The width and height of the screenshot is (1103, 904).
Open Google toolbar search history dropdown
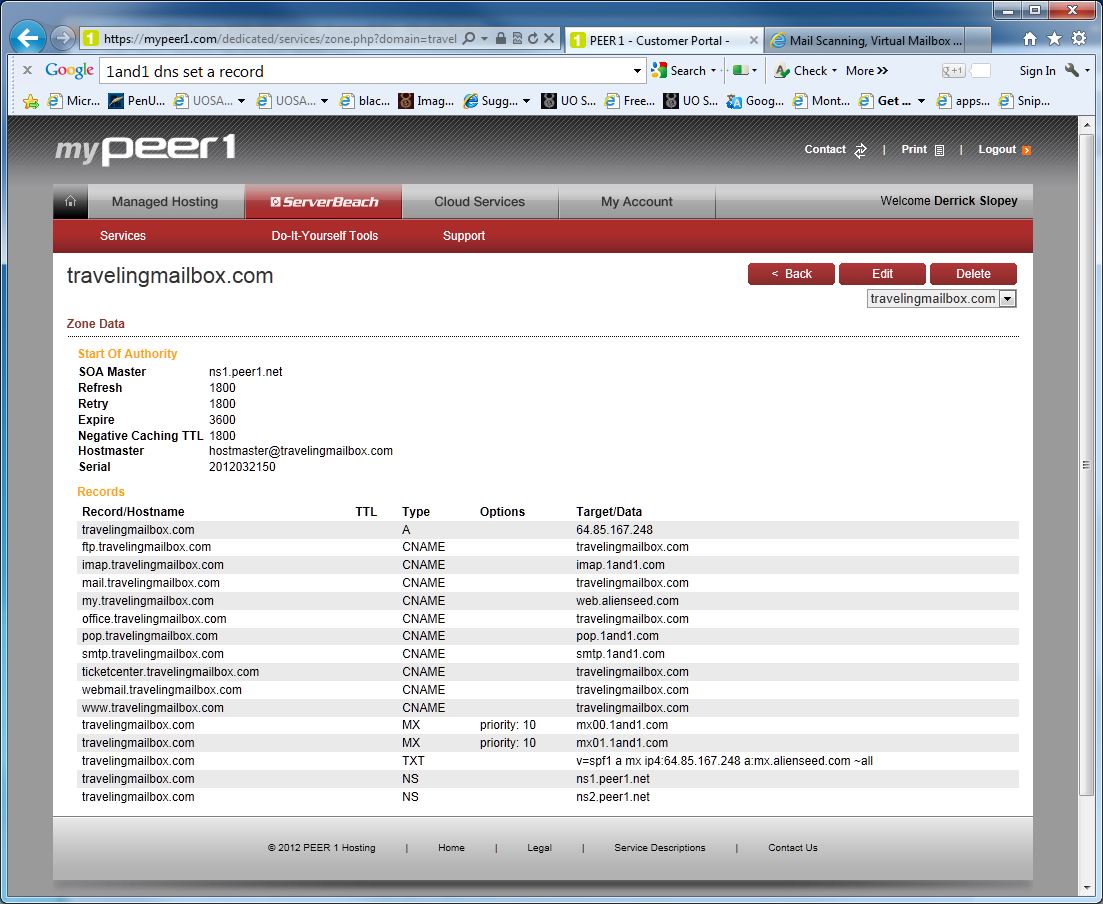[637, 71]
